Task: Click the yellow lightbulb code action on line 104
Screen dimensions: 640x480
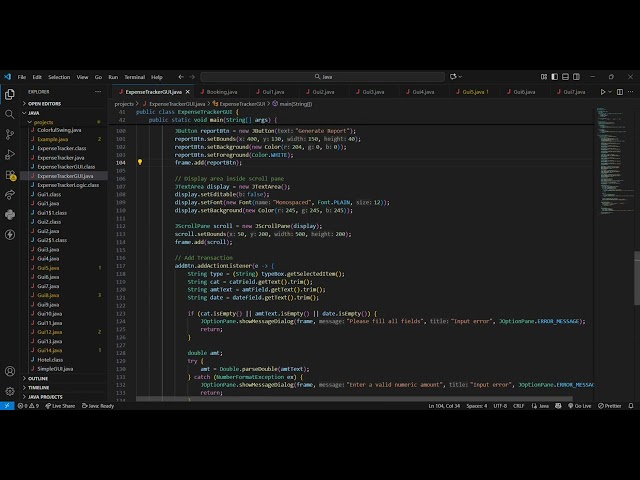Action: click(140, 162)
